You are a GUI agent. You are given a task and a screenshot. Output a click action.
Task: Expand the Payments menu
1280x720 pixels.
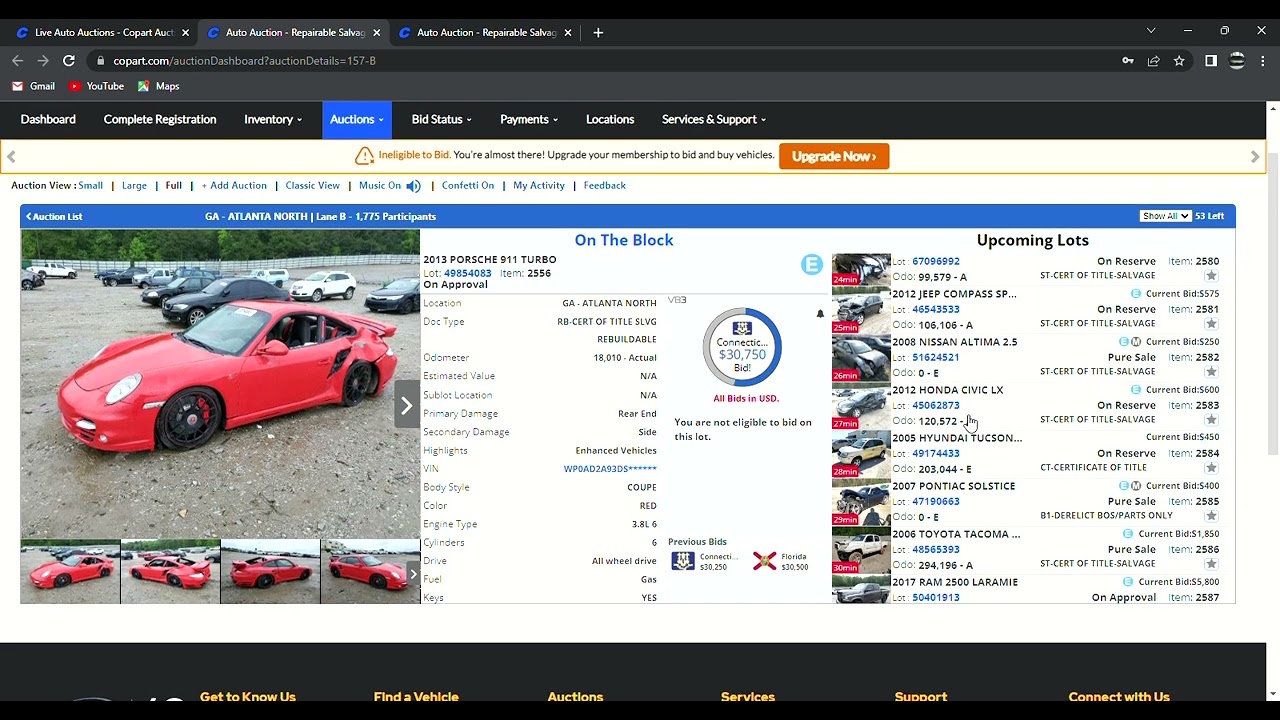(x=529, y=119)
